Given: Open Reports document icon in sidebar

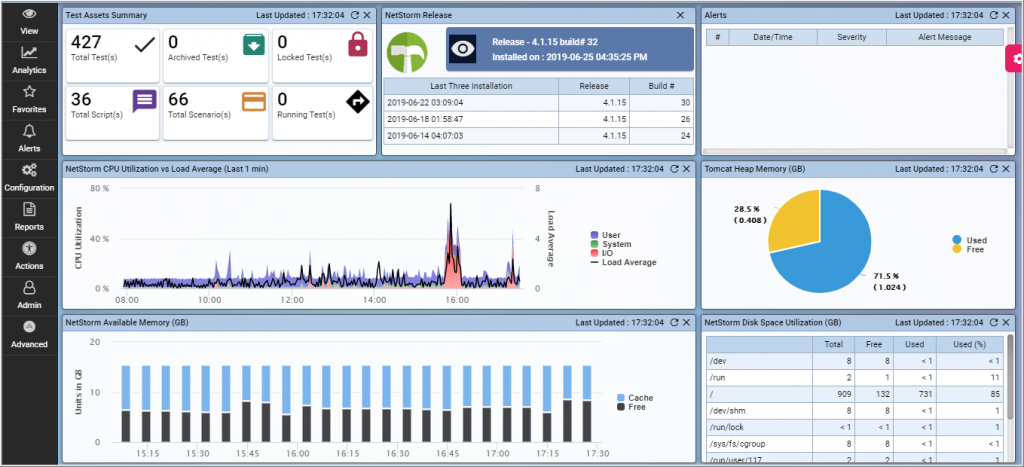Looking at the screenshot, I should pos(29,210).
